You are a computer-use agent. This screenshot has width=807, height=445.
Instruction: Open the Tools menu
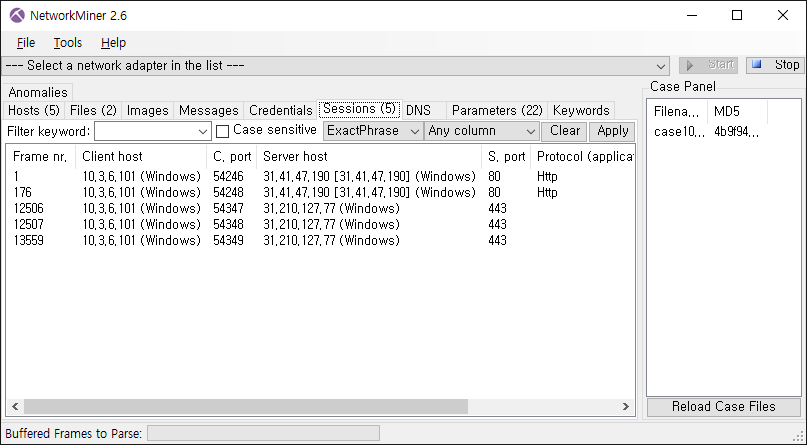[67, 43]
